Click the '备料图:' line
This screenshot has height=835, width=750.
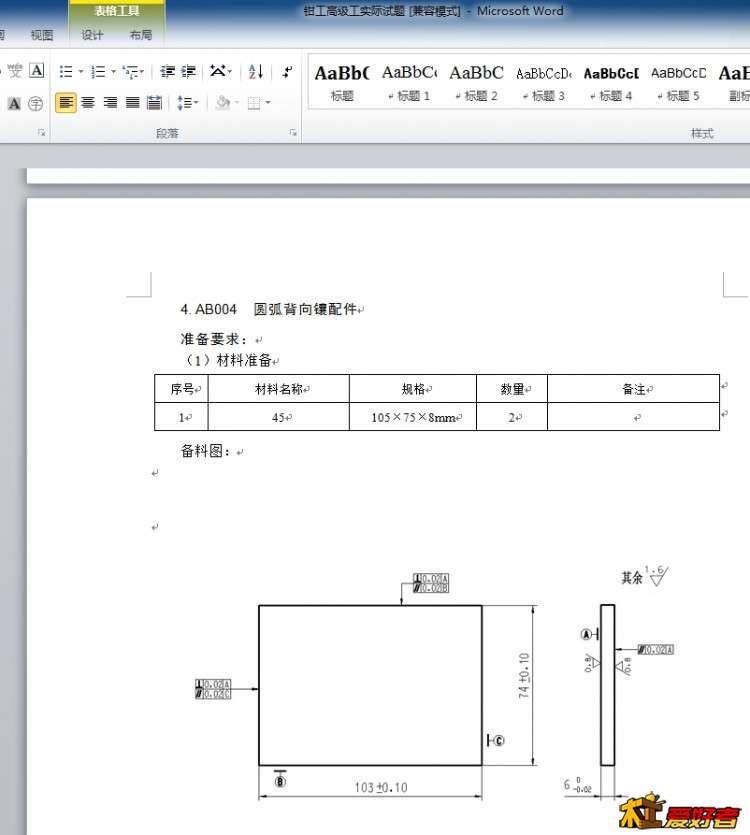tap(205, 451)
